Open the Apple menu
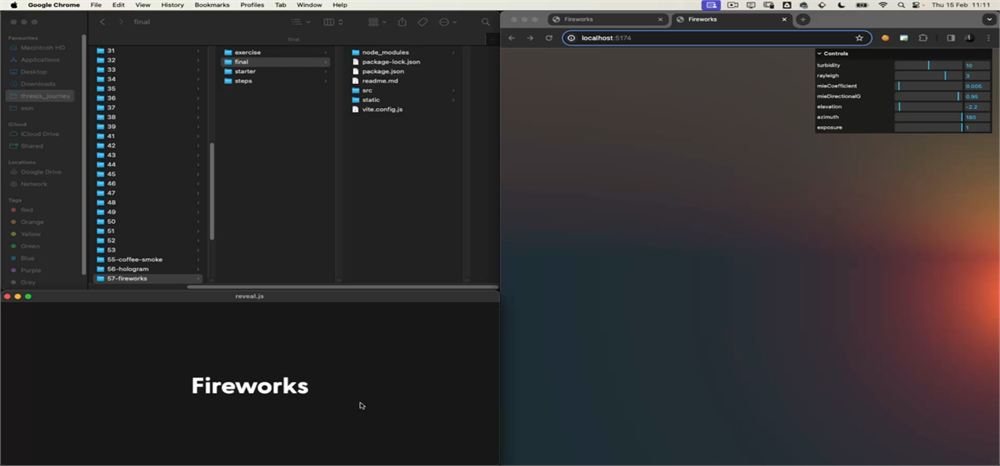Image resolution: width=1000 pixels, height=466 pixels. [13, 4]
